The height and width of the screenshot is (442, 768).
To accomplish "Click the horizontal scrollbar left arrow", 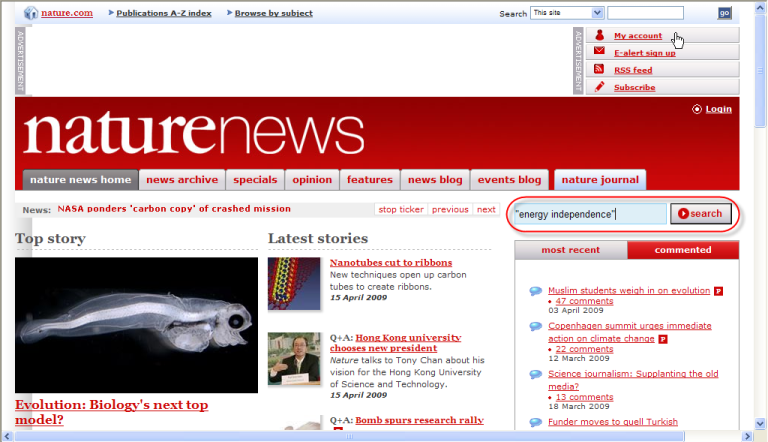I will 7,436.
